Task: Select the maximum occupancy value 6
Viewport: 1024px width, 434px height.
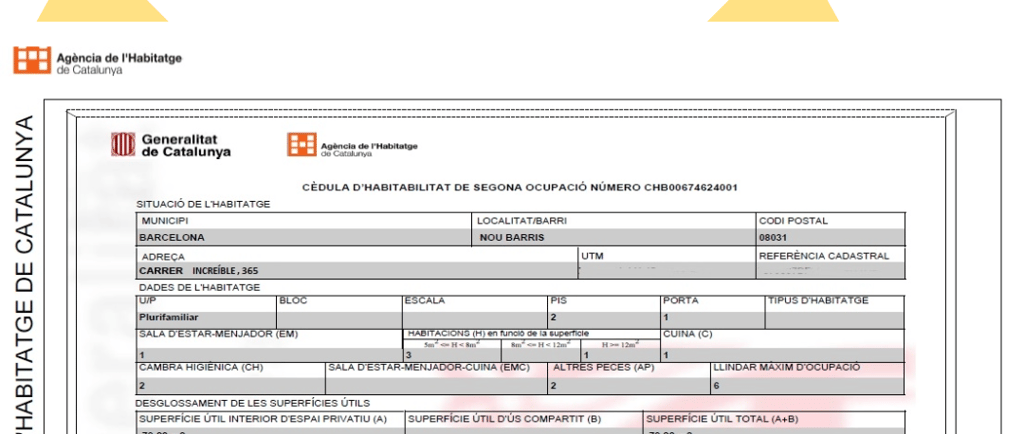Action: coord(716,386)
